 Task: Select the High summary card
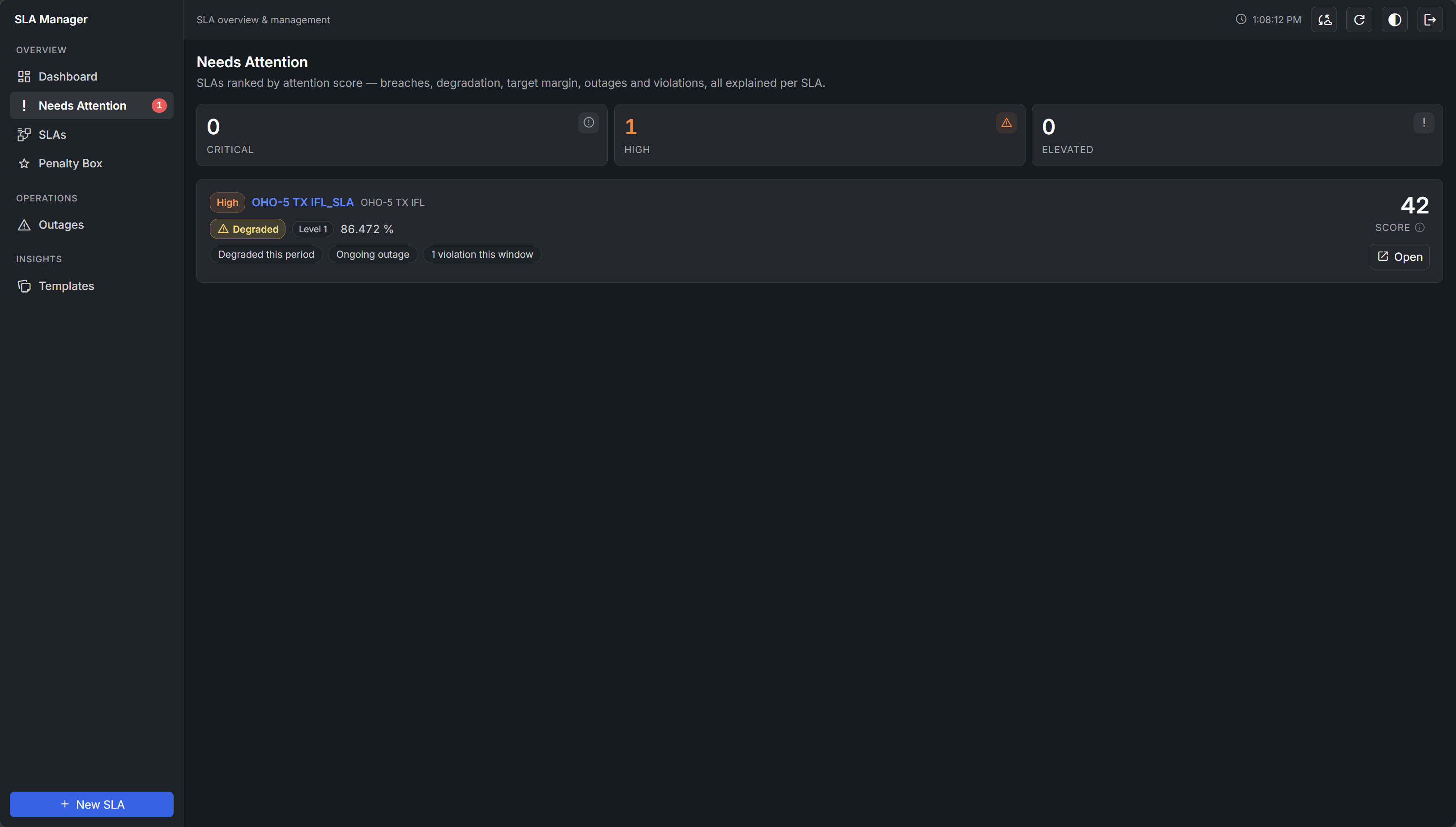click(819, 135)
